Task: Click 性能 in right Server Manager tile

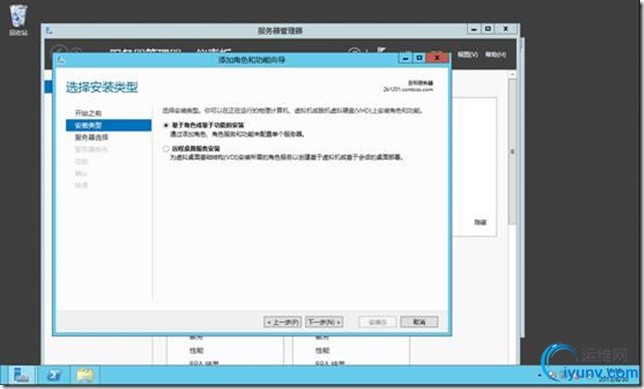Action: (x=322, y=350)
